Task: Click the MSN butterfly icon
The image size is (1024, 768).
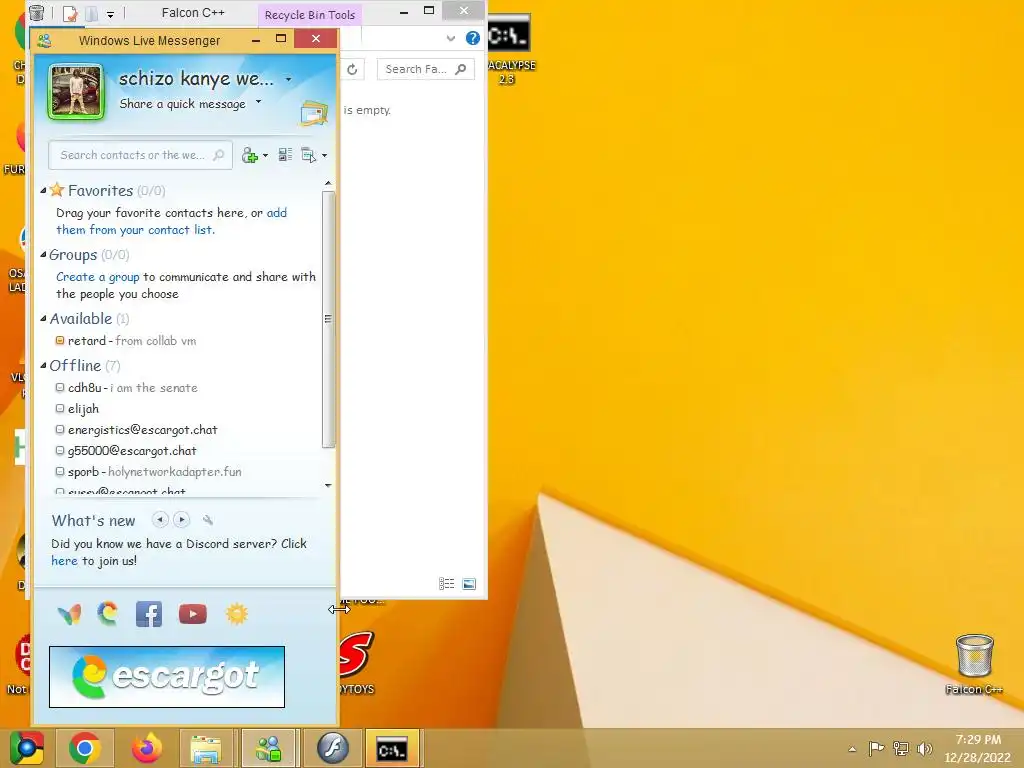Action: (69, 615)
